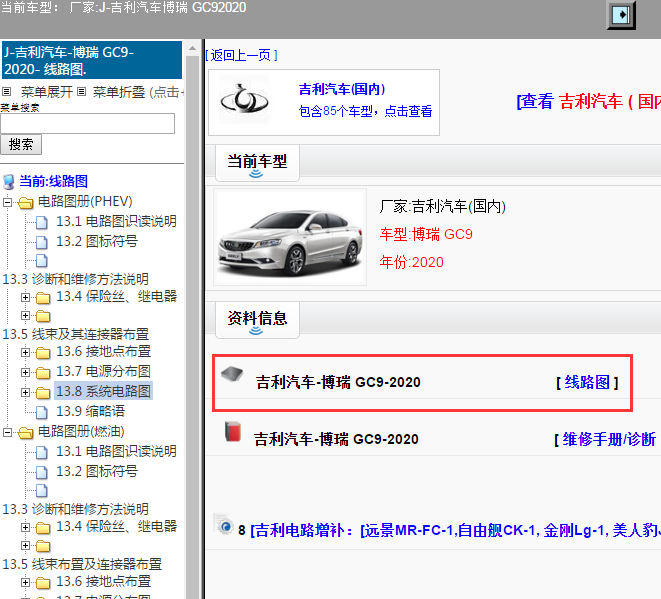Click the page icon for 燃油 13.1 电路图识读说明
The height and width of the screenshot is (599, 661).
point(41,452)
